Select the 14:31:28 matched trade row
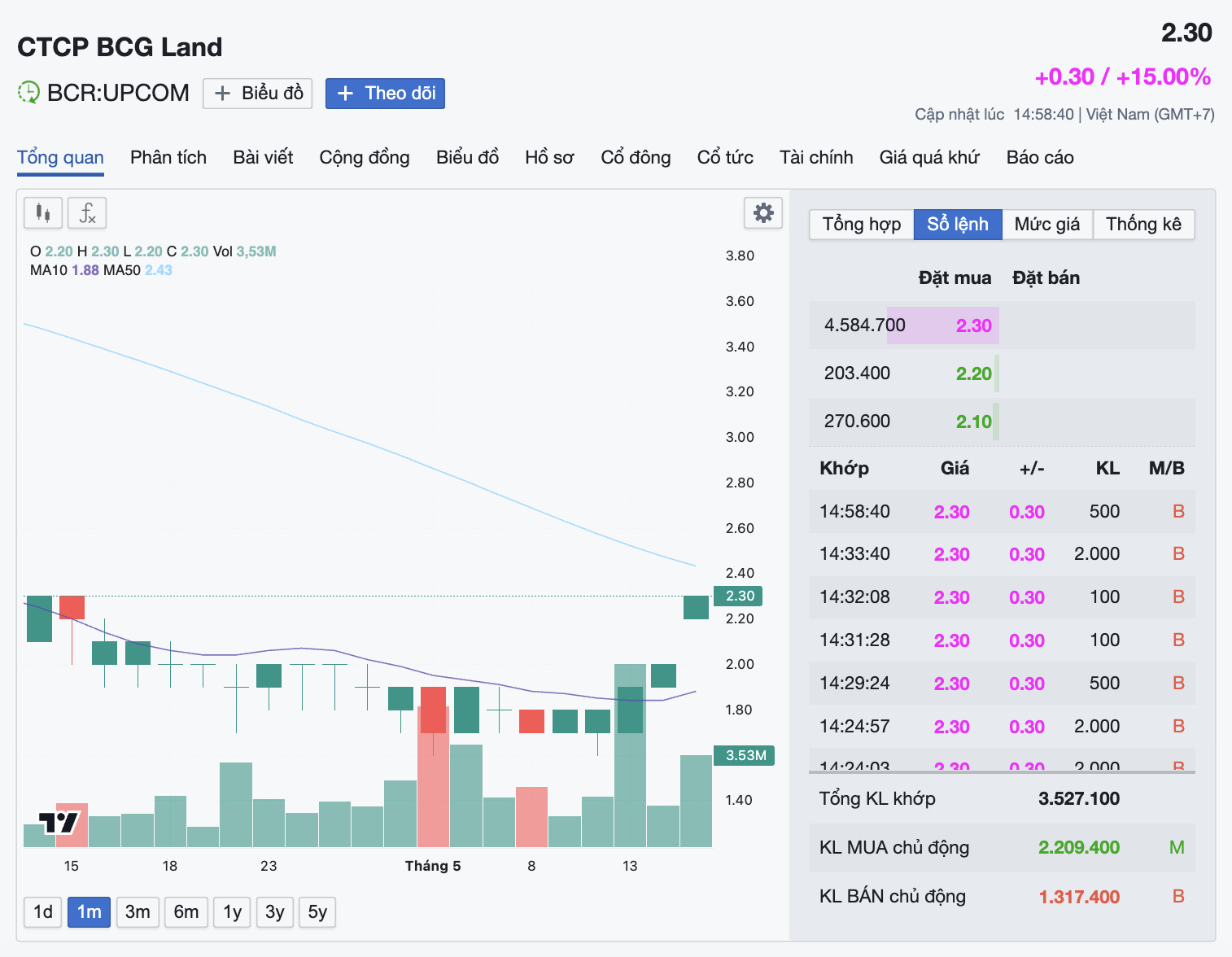 pos(1002,640)
